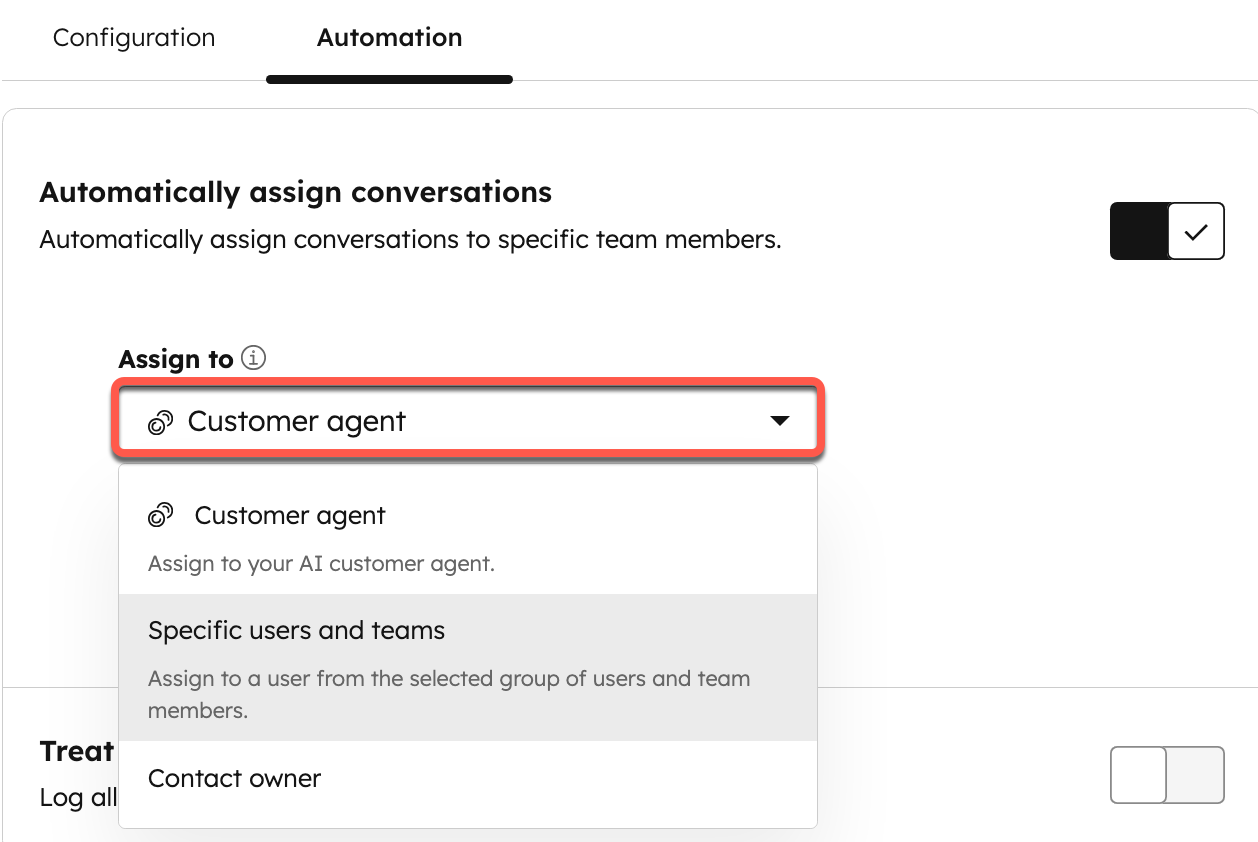This screenshot has width=1258, height=842.
Task: Disable the Automatically assign conversations switch
Action: pyautogui.click(x=1166, y=231)
